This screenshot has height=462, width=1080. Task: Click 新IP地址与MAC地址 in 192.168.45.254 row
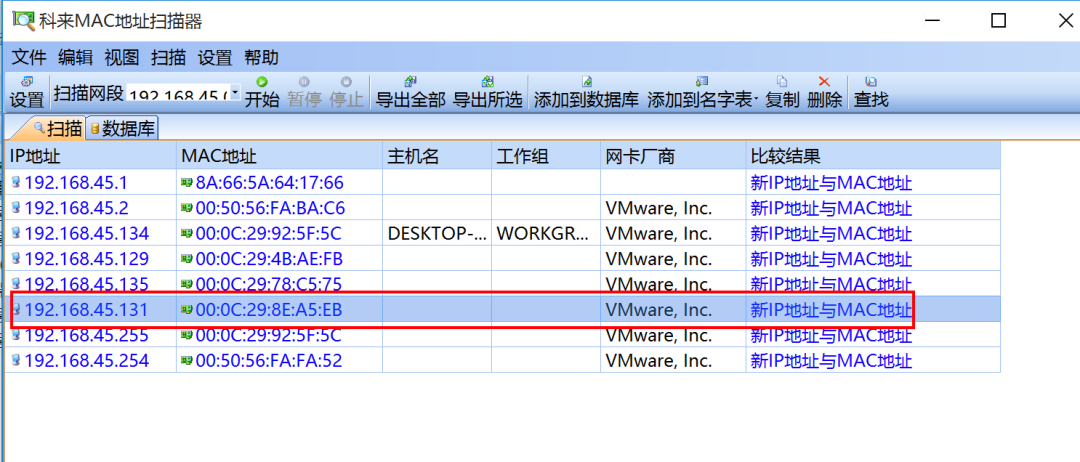(831, 361)
